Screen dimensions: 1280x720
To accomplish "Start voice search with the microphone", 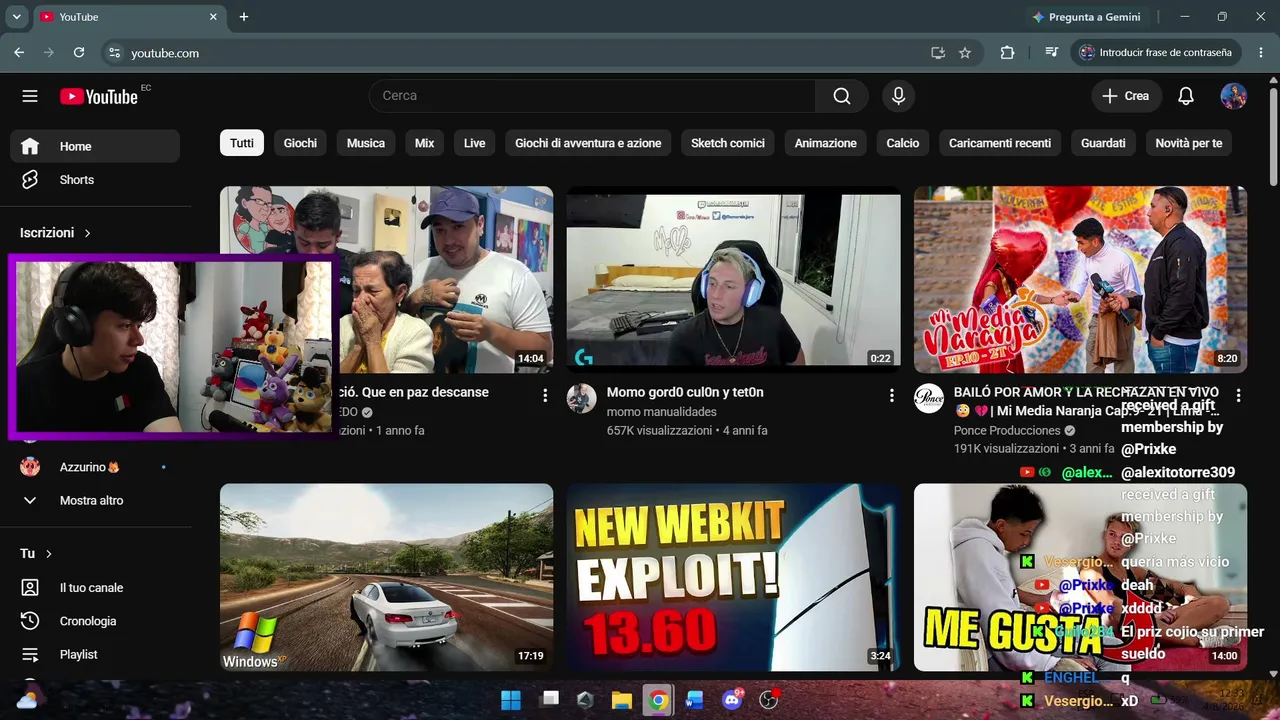I will (x=898, y=96).
